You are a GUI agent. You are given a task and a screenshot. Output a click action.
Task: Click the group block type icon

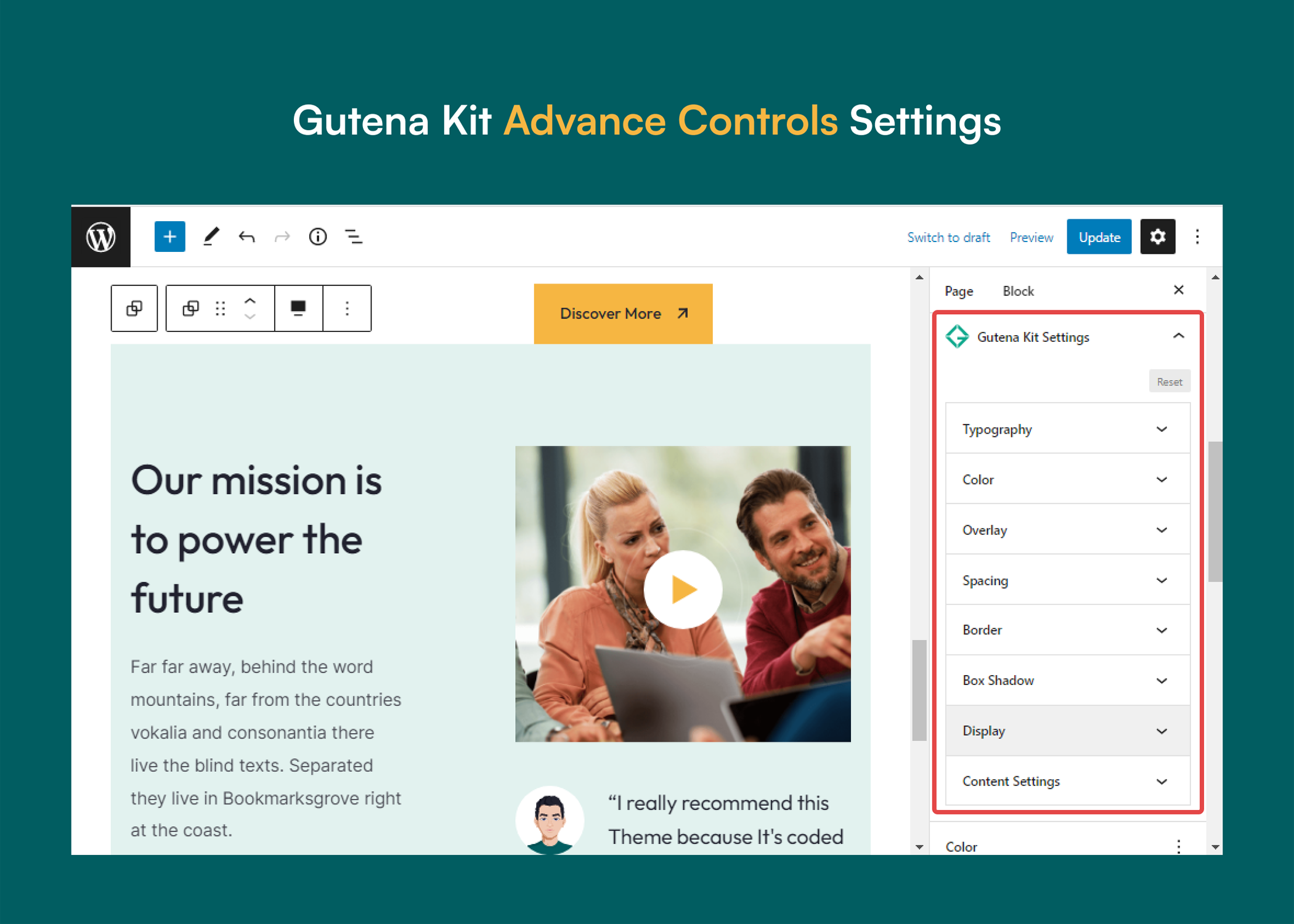pyautogui.click(x=191, y=308)
